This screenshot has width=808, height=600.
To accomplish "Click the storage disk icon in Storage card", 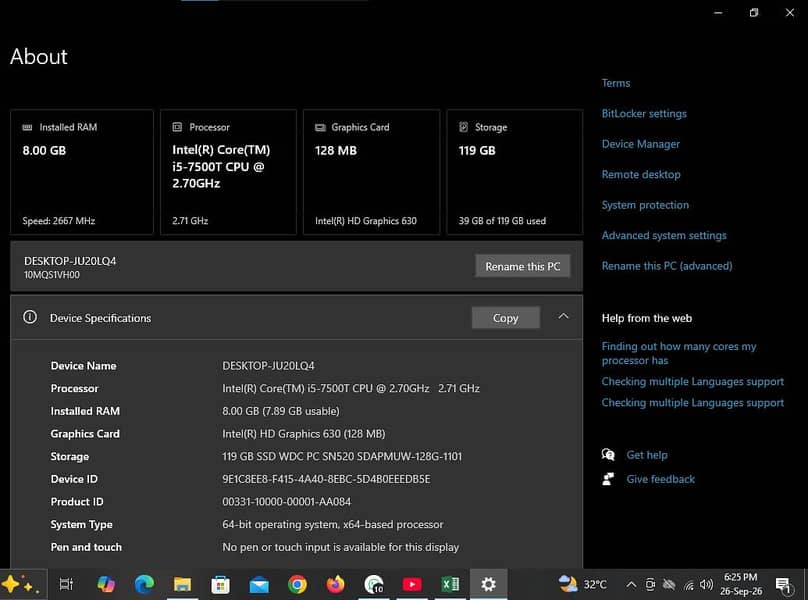I will click(x=463, y=127).
